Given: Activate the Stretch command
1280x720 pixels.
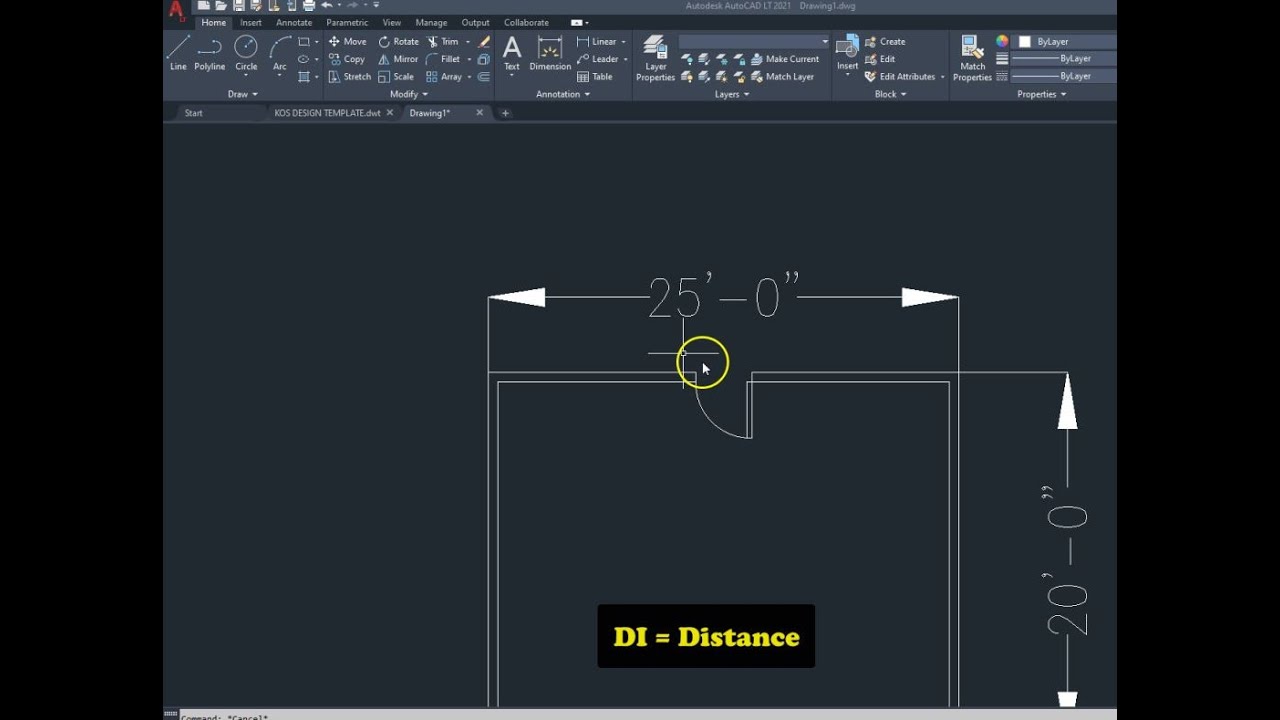Looking at the screenshot, I should [x=350, y=76].
